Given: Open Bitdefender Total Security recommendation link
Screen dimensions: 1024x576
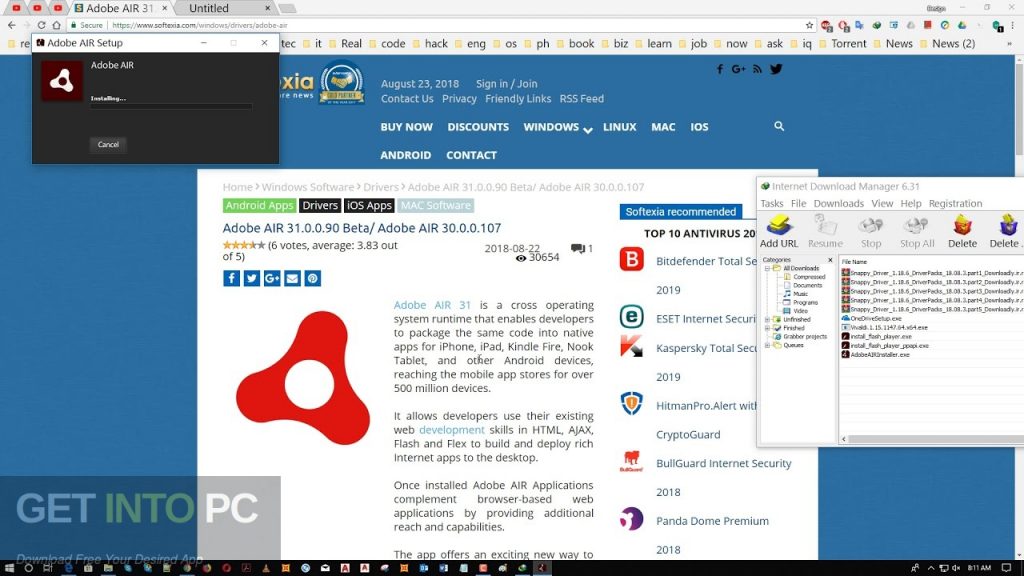Looking at the screenshot, I should pyautogui.click(x=706, y=261).
